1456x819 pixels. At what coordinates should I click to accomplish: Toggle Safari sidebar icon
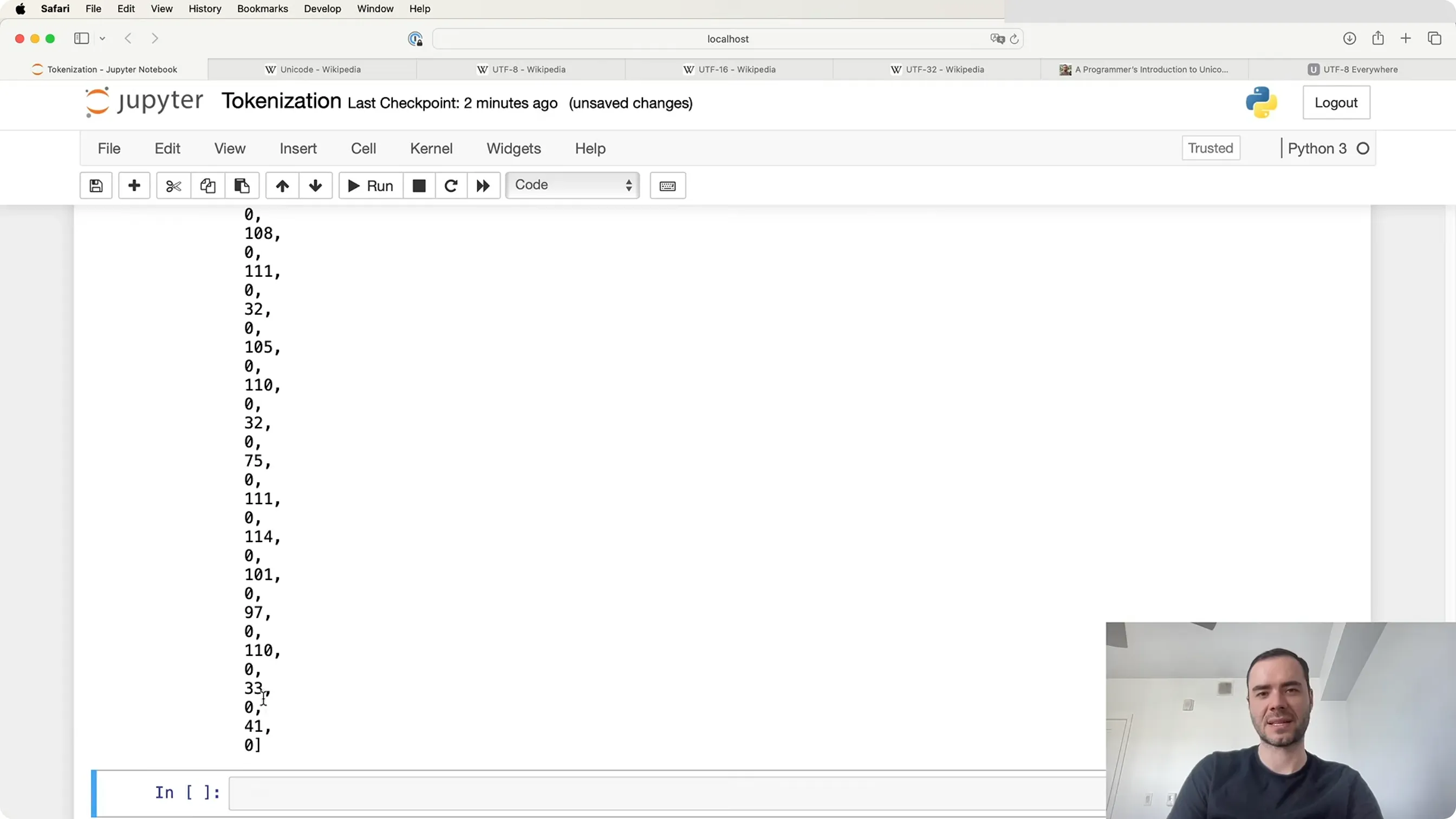pos(81,38)
